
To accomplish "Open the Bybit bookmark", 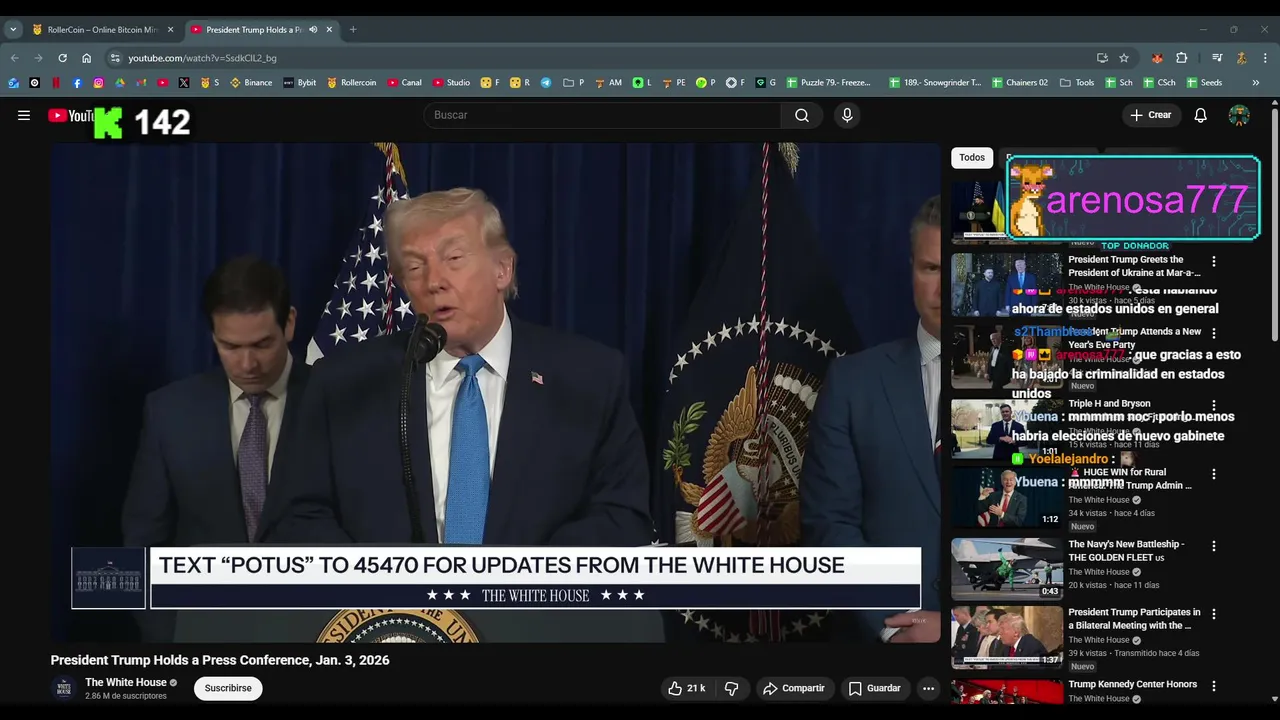I will tap(299, 83).
